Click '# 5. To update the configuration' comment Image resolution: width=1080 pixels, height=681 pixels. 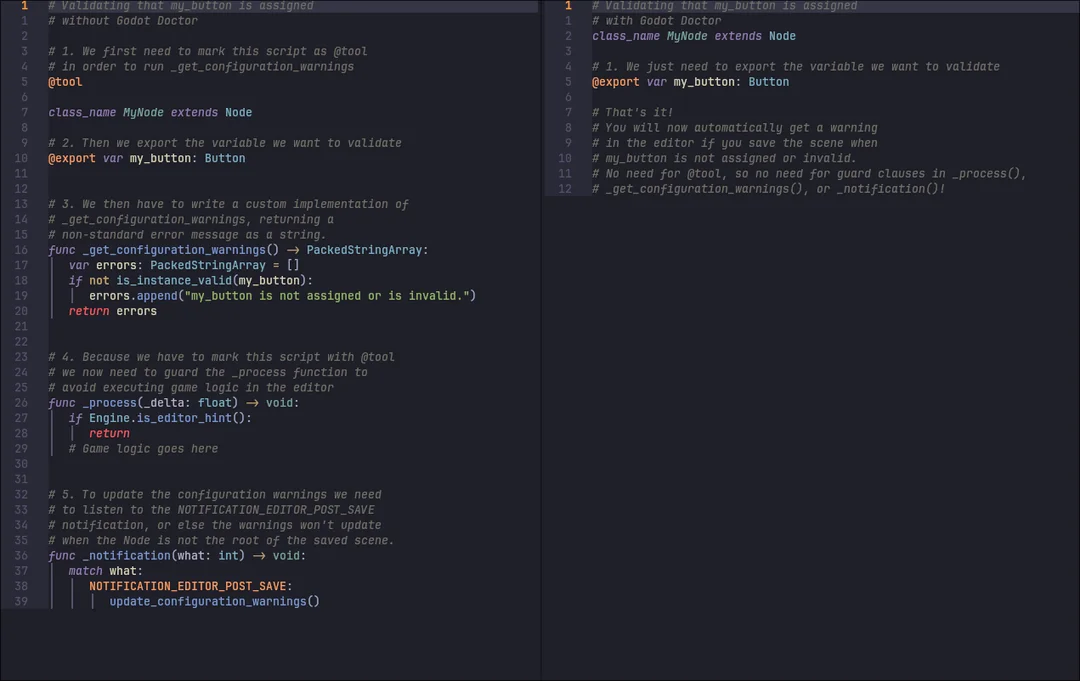point(214,494)
